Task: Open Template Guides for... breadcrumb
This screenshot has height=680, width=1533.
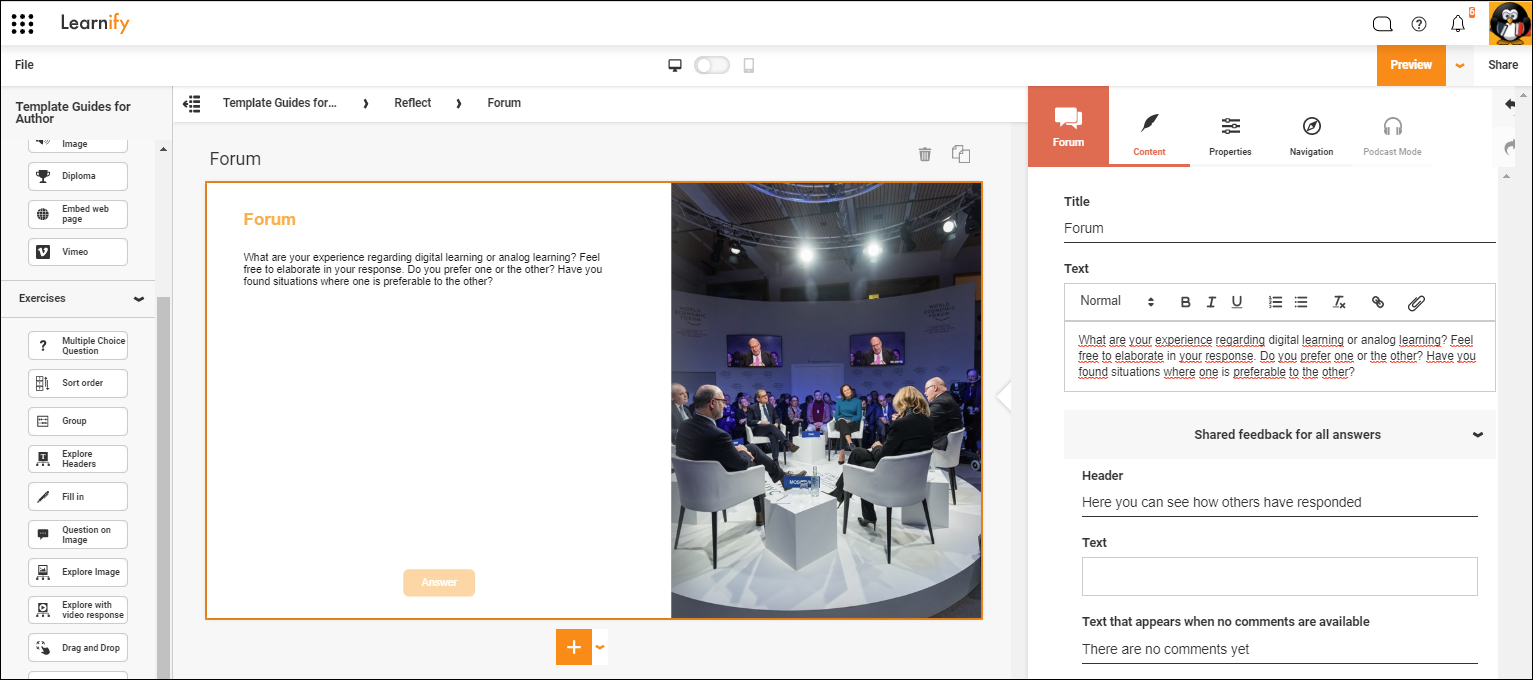Action: coord(279,103)
